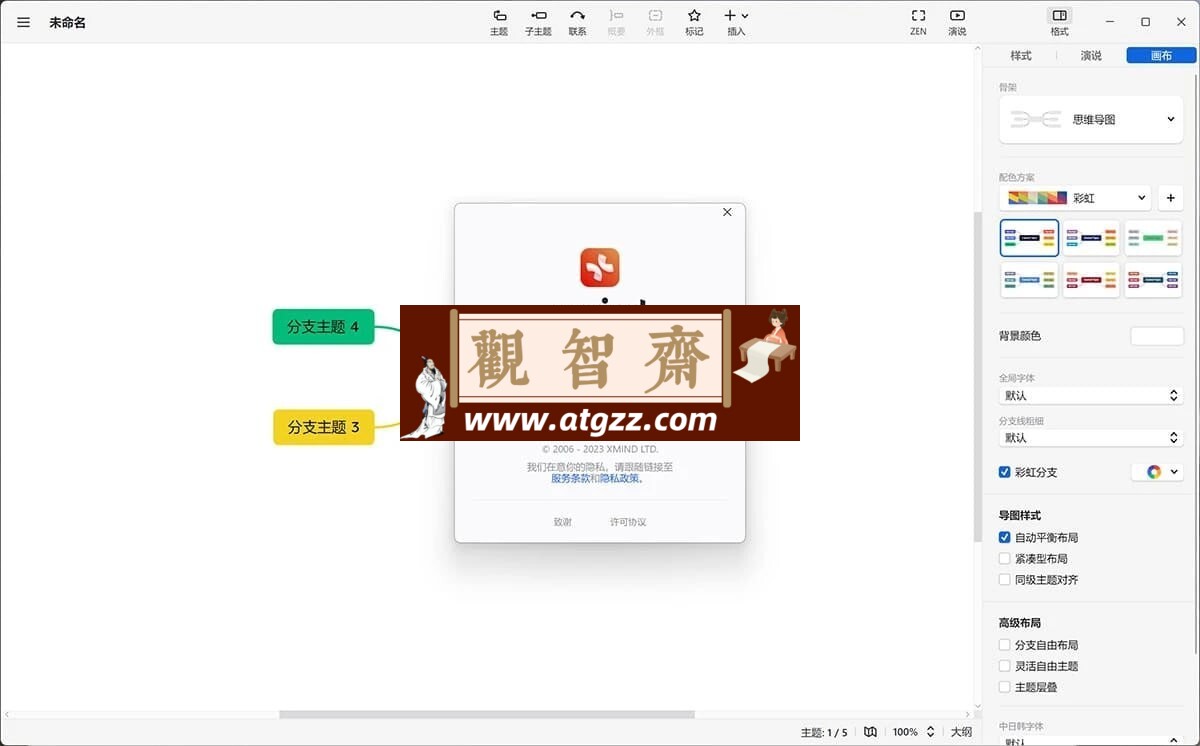Image resolution: width=1200 pixels, height=746 pixels.
Task: Open the rainbow branch color dropdown
Action: coord(1158,472)
